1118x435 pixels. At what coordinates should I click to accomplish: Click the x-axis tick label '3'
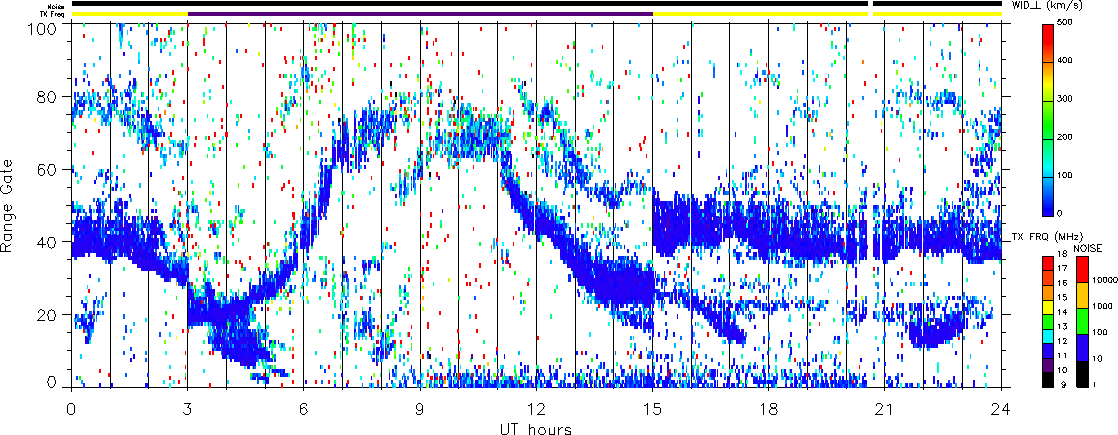188,411
